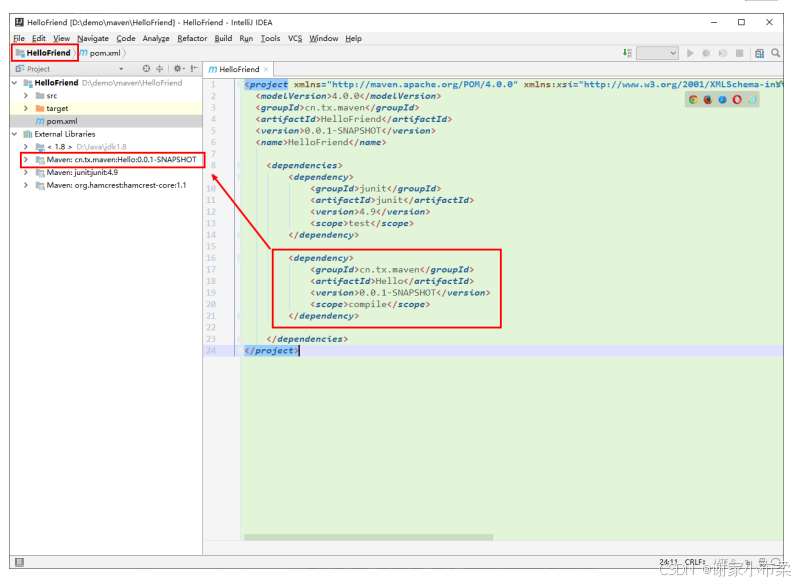
Task: Expand the target folder
Action: pos(26,109)
